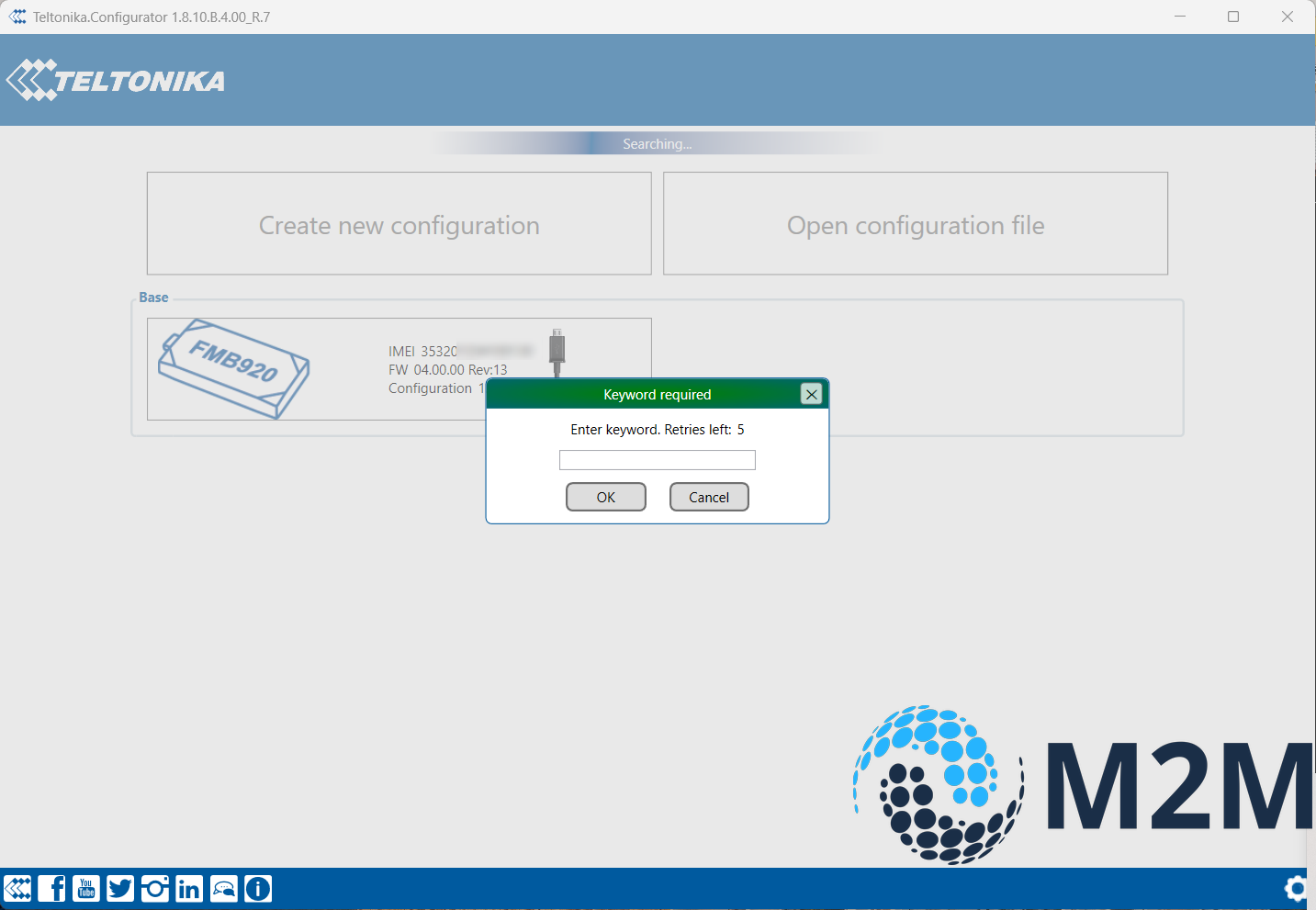Close the Keyword required dialog with X
The image size is (1316, 910).
[811, 394]
